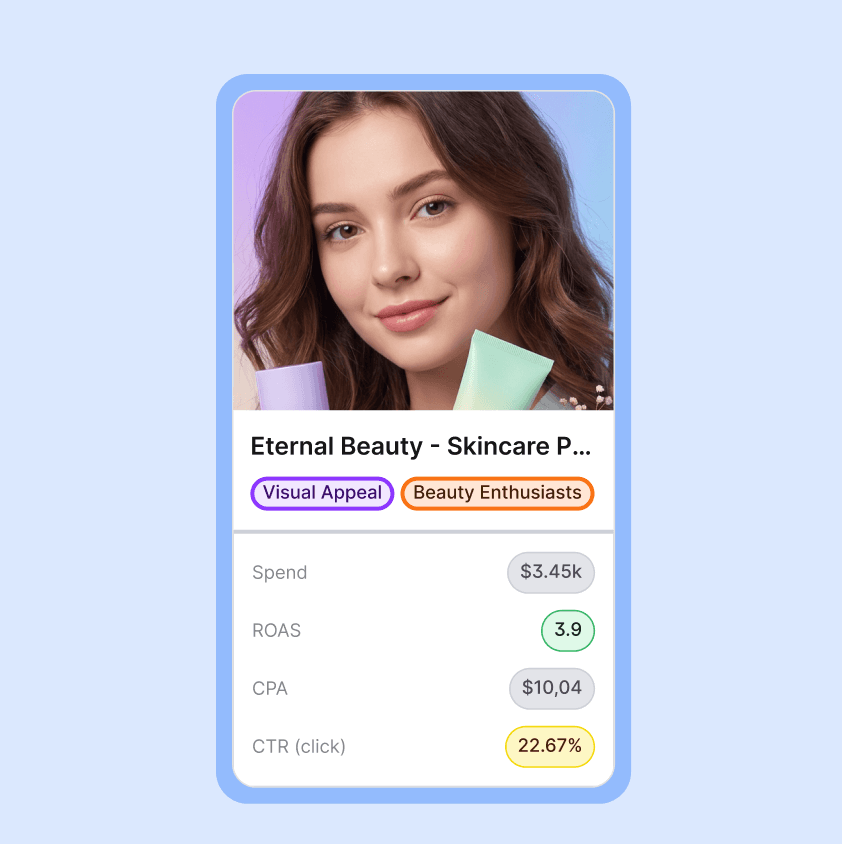This screenshot has height=844, width=842.
Task: Select the Beauty Enthusiasts tag
Action: point(497,493)
